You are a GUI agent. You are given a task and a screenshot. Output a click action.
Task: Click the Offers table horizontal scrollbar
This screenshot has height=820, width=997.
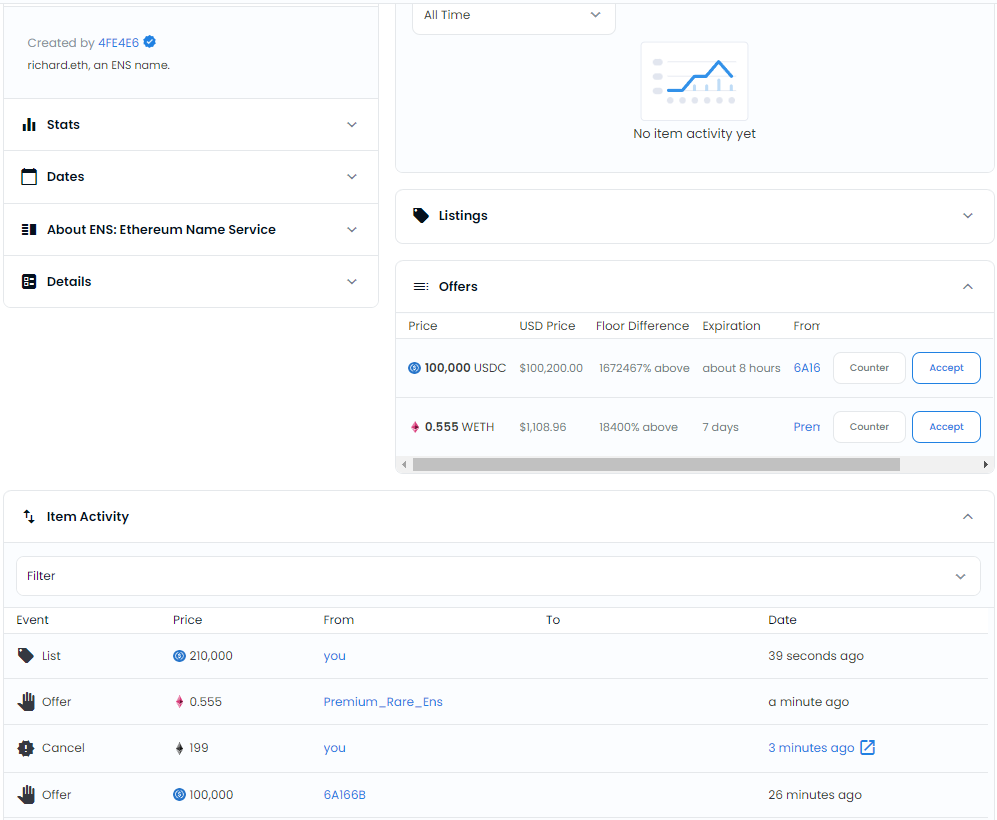pos(656,465)
